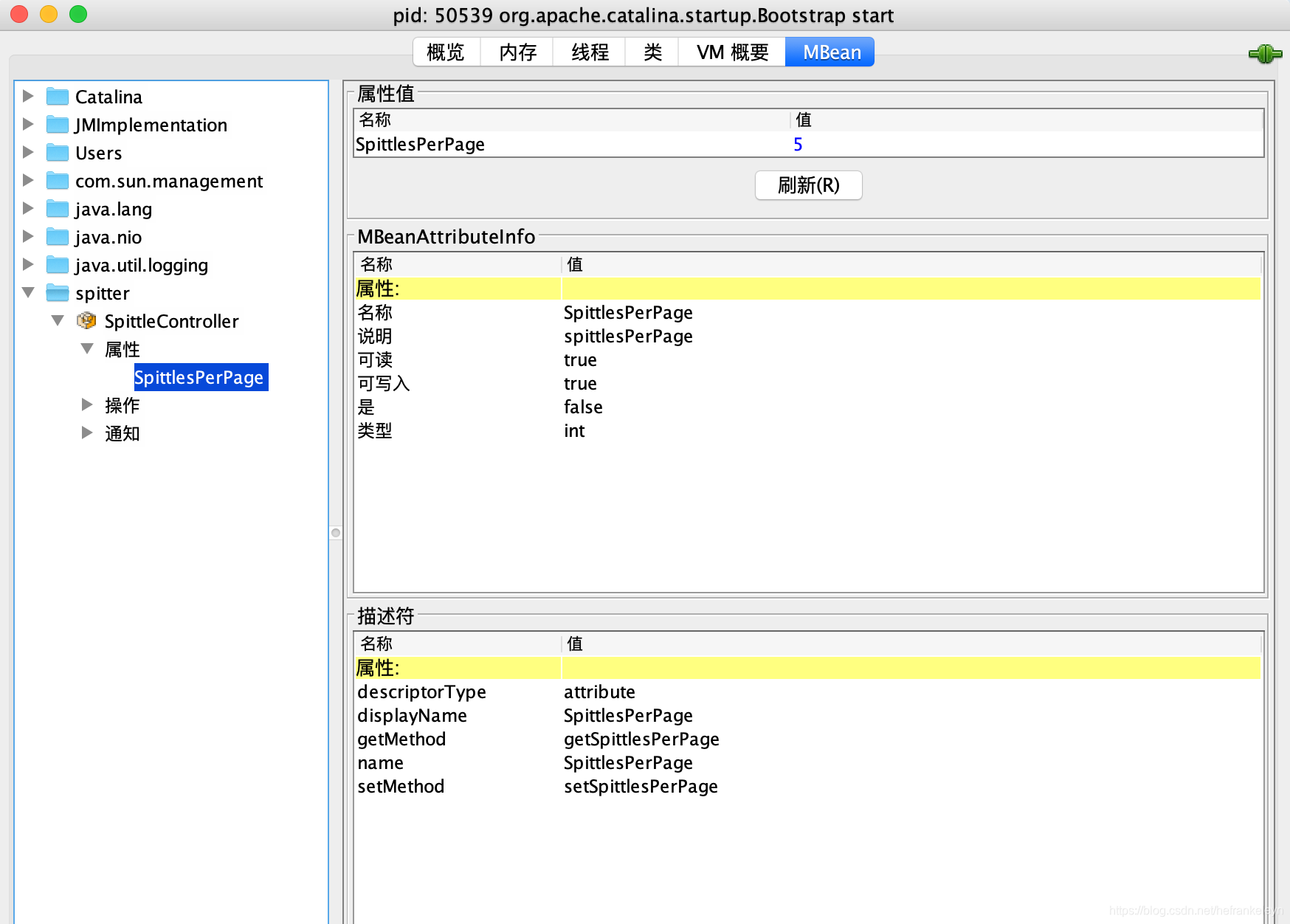The width and height of the screenshot is (1290, 924).
Task: Switch to the 内存 memory tab
Action: (517, 52)
